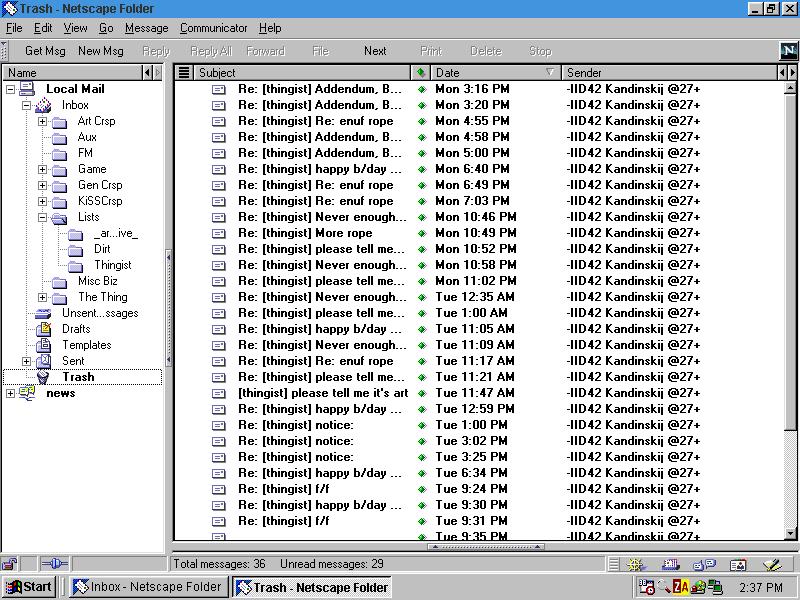Image resolution: width=800 pixels, height=600 pixels.
Task: Collapse the Local Mail tree node
Action: [10, 89]
